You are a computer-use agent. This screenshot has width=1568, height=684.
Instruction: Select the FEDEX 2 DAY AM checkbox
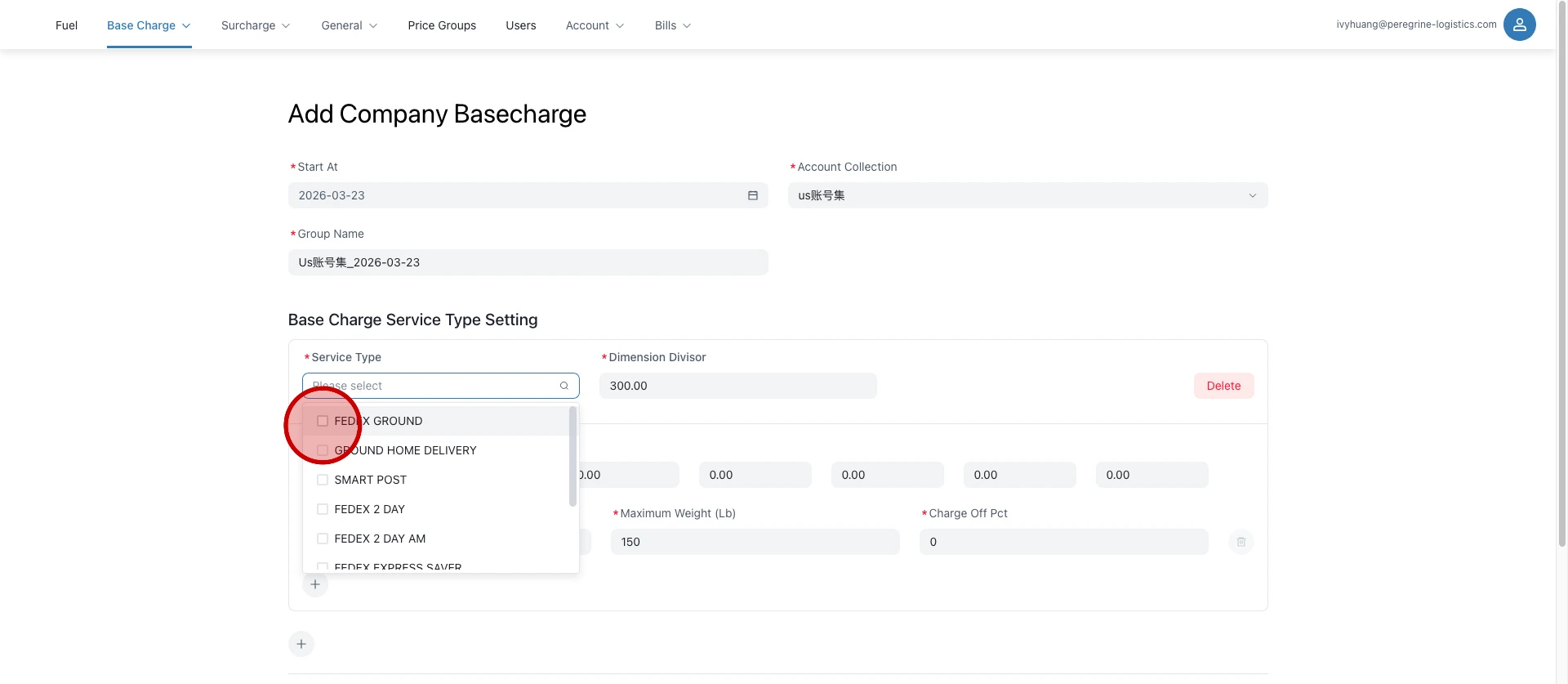pos(323,539)
